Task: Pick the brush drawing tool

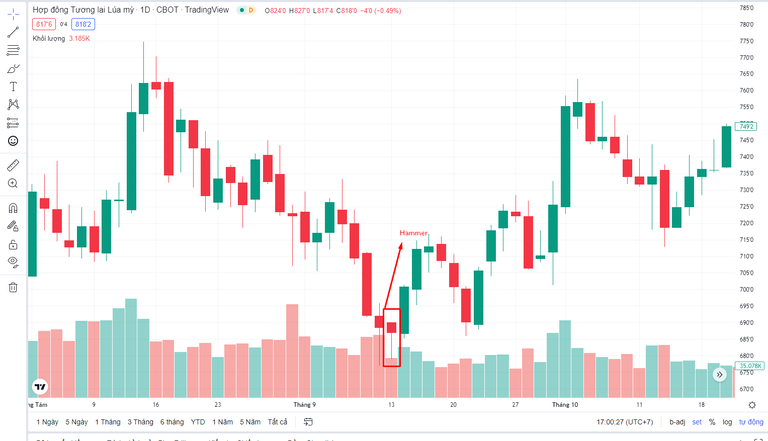Action: click(13, 69)
